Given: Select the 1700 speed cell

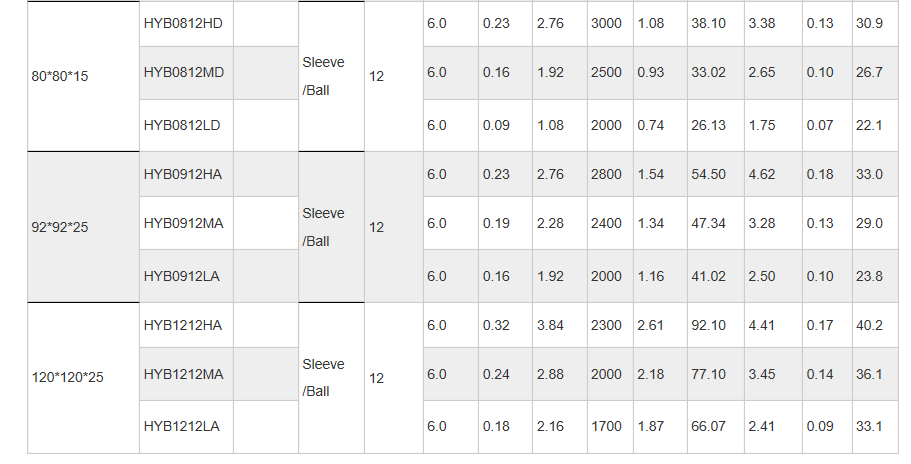Looking at the screenshot, I should [606, 426].
